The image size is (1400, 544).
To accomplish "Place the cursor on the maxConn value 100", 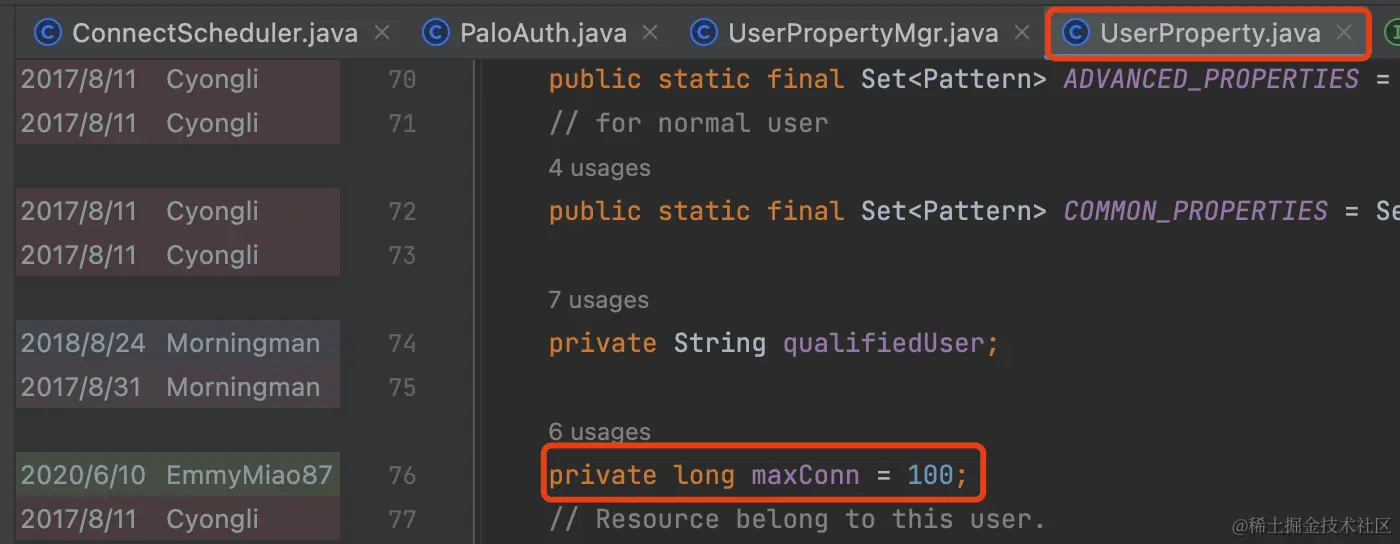I will click(930, 475).
